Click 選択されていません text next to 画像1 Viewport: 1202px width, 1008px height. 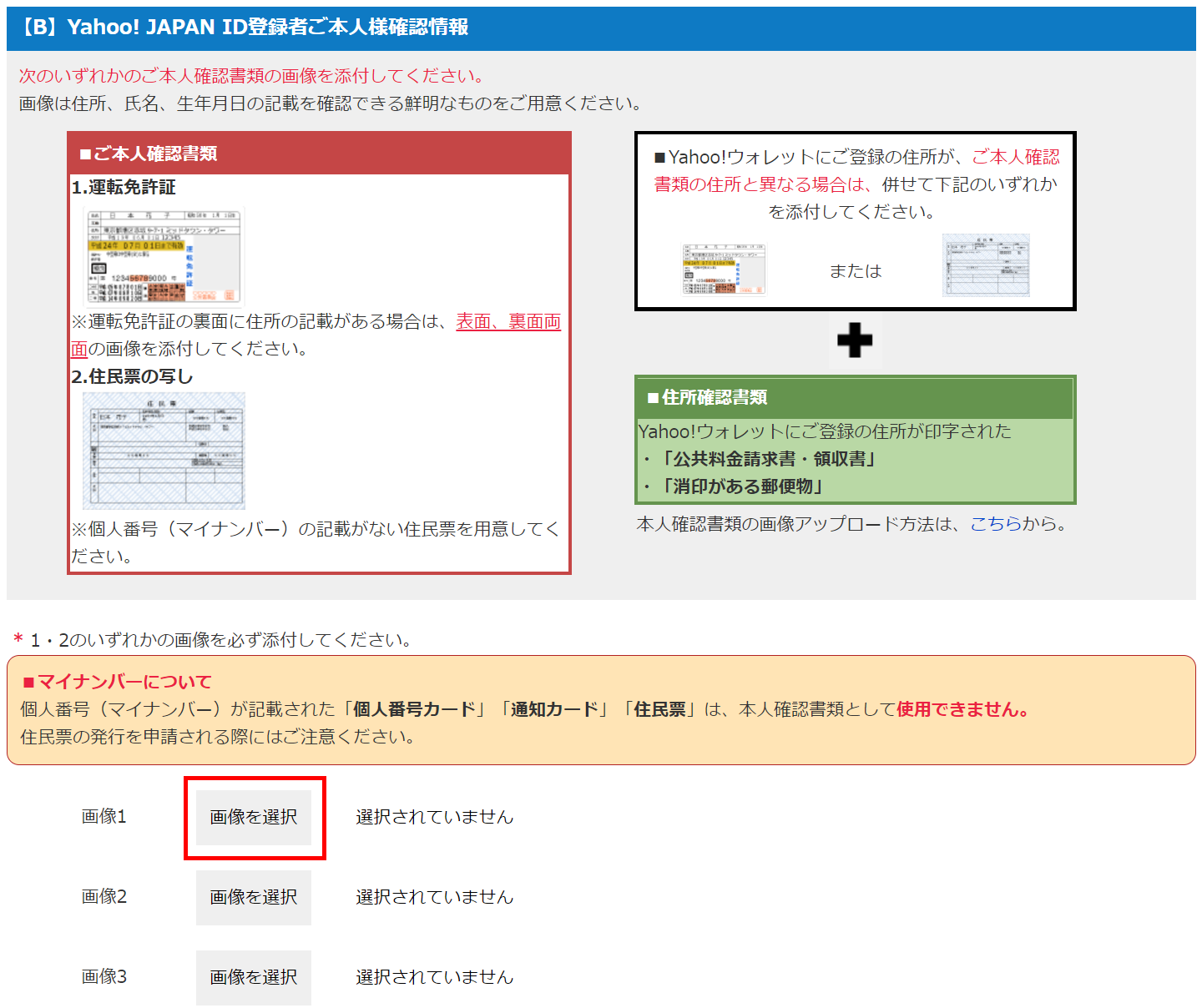434,817
